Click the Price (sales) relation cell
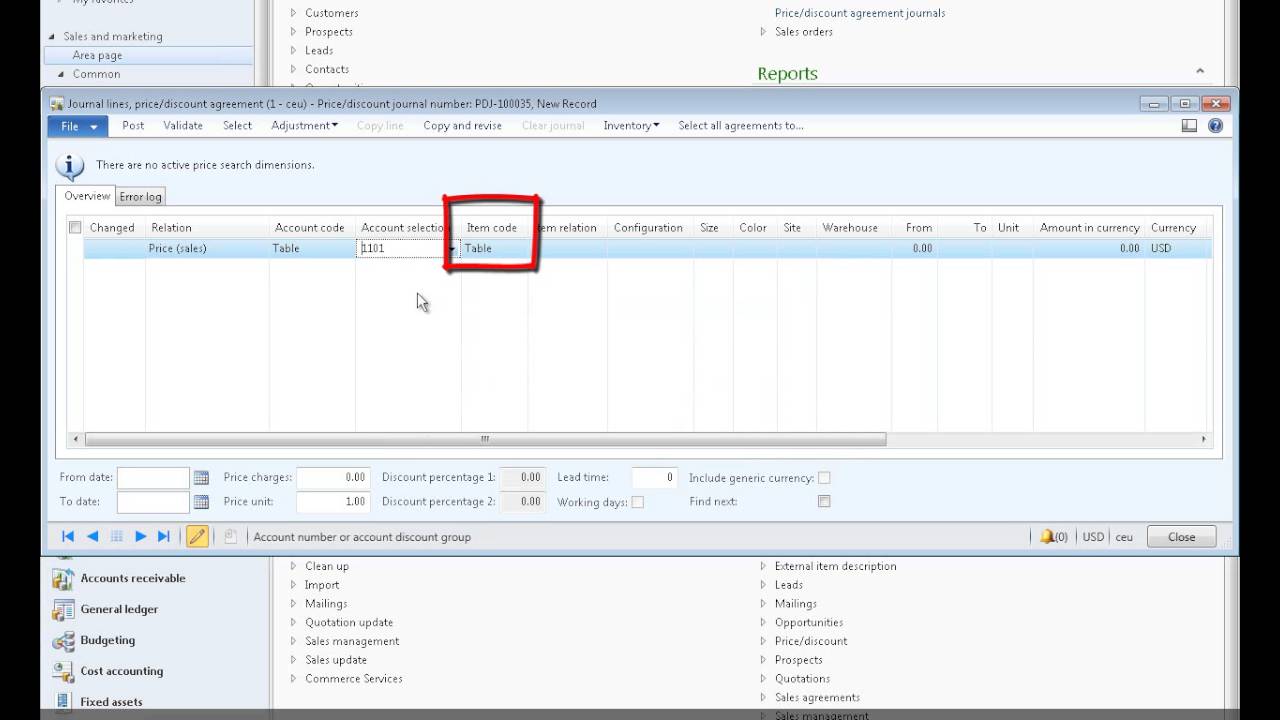 coord(207,249)
